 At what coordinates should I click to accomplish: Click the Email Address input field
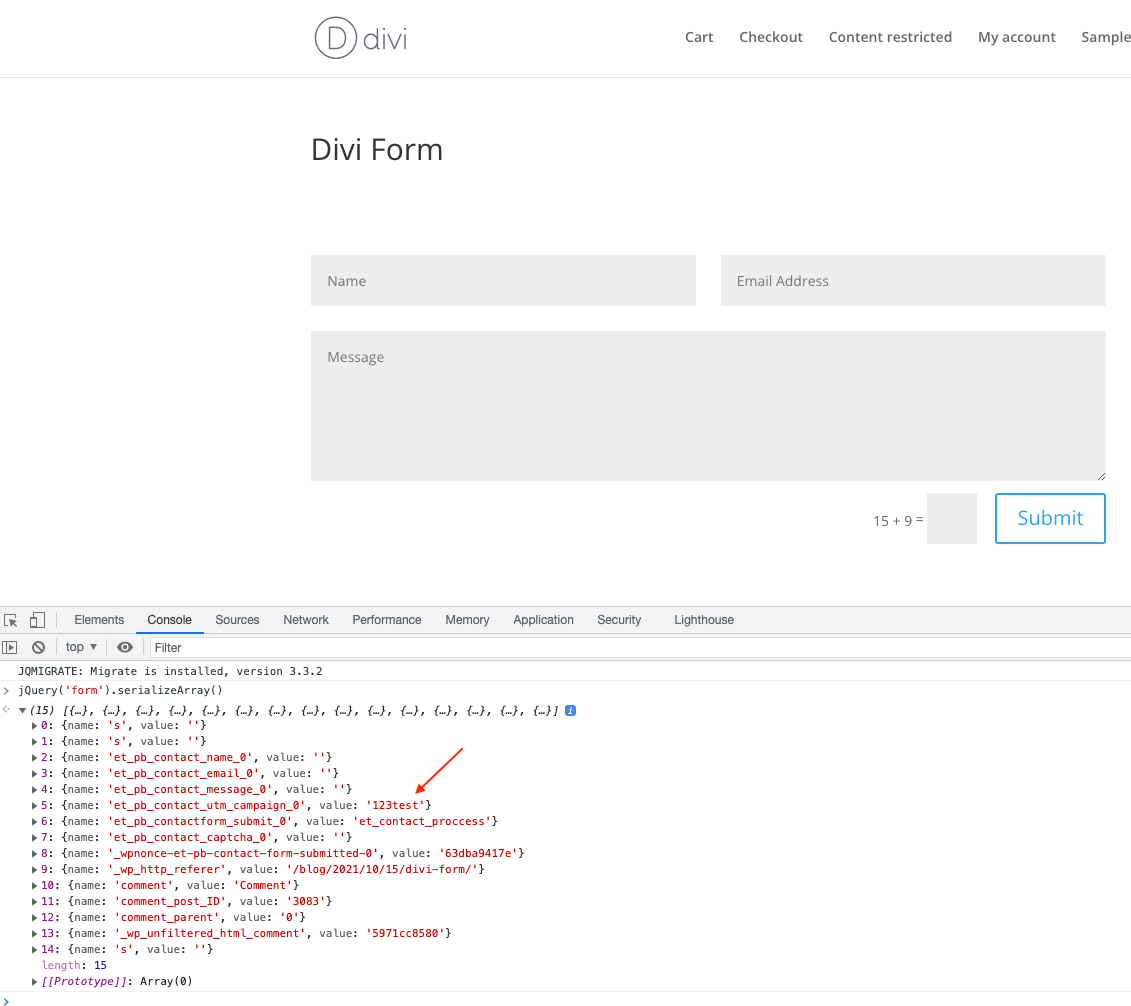[912, 281]
